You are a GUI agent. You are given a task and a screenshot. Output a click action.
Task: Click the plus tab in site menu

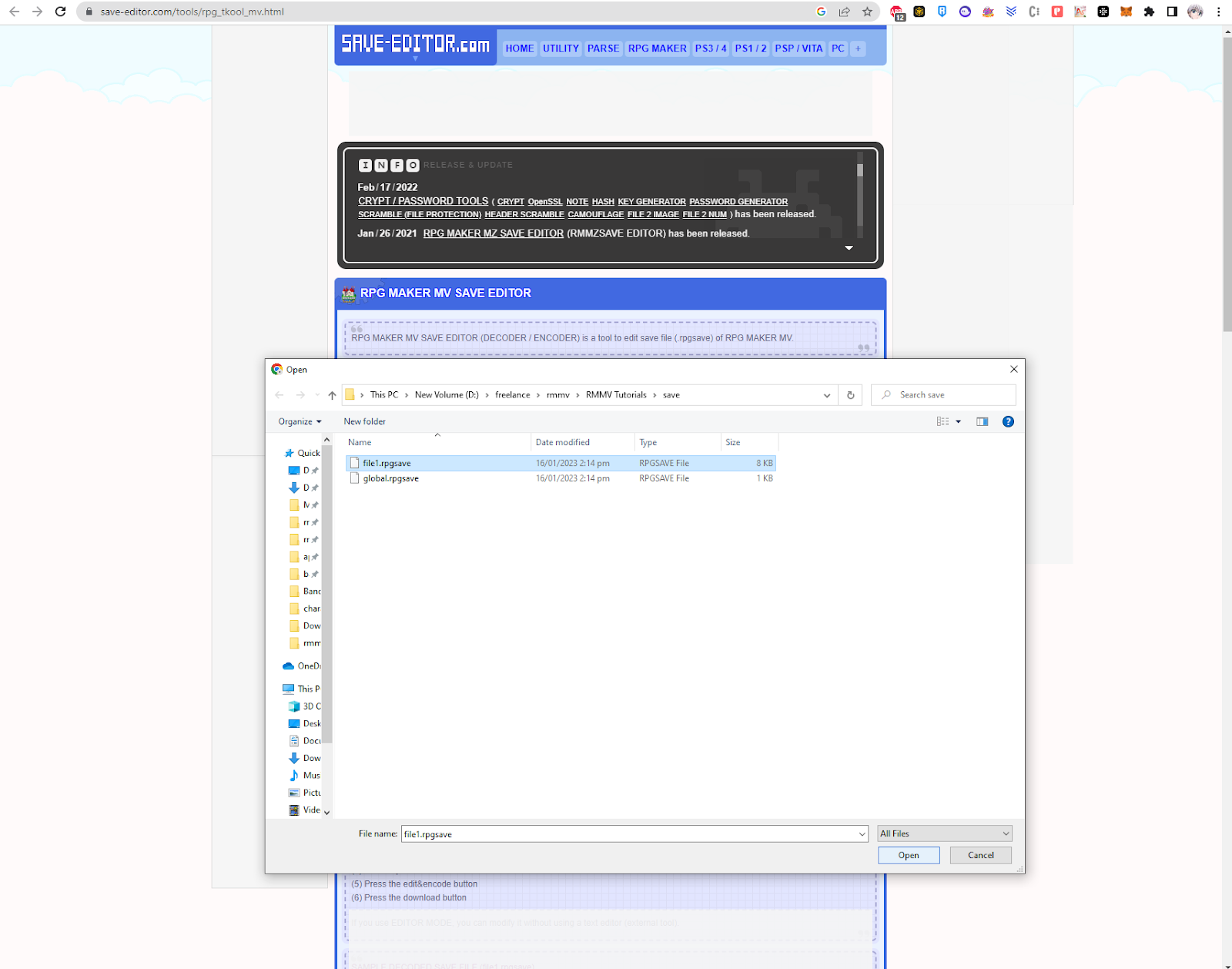[858, 48]
